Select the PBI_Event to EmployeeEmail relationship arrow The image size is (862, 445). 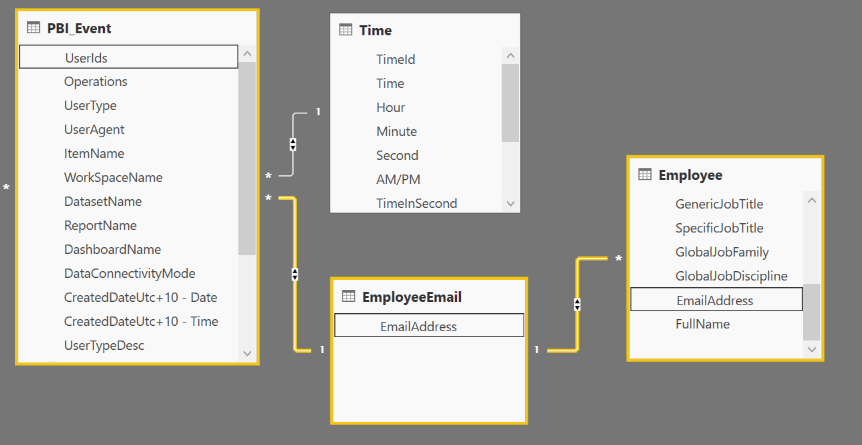[x=295, y=274]
